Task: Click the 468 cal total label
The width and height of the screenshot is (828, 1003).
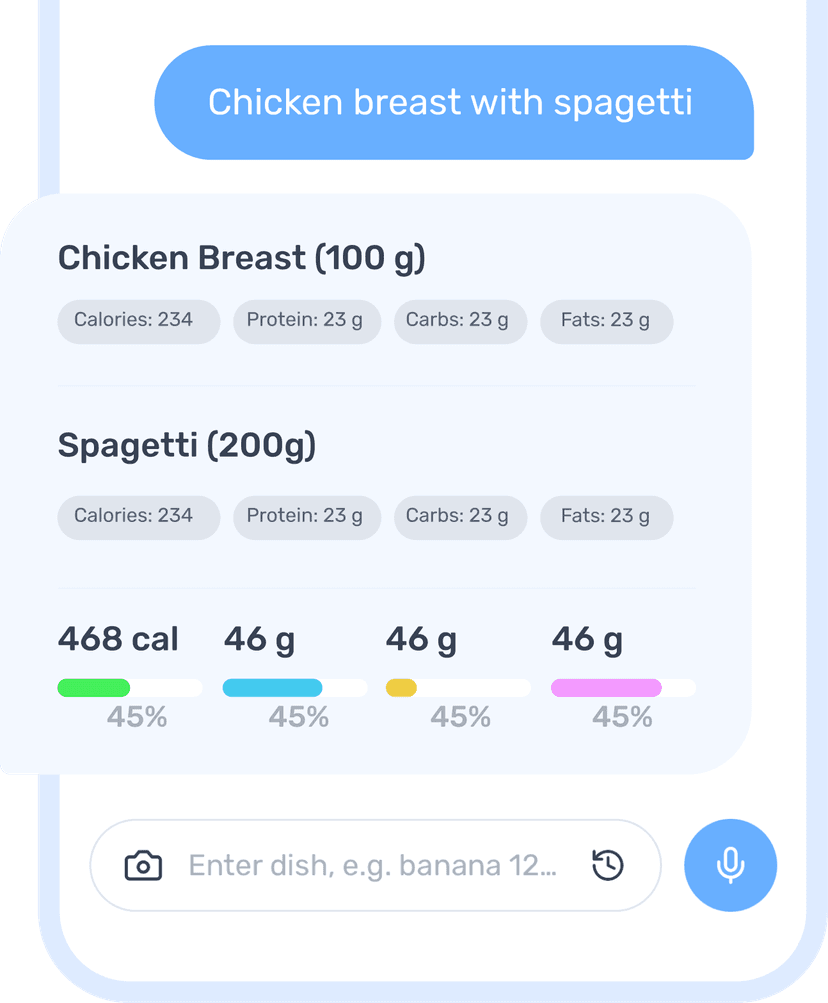Action: coord(118,639)
